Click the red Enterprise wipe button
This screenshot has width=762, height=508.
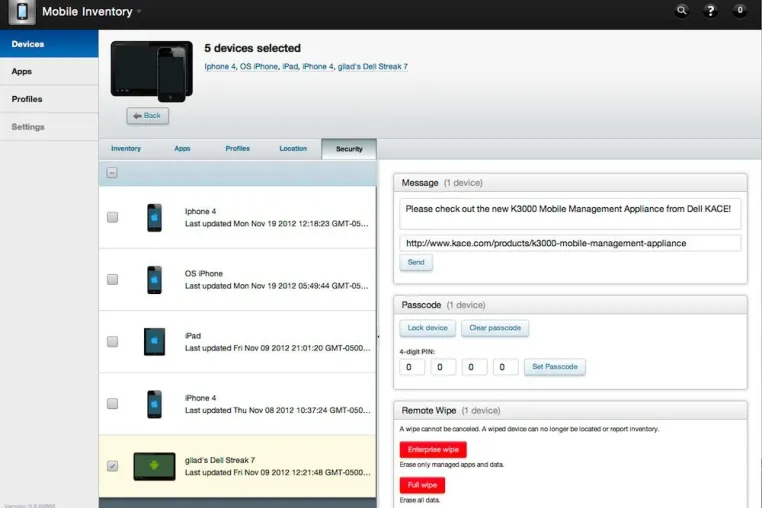coord(433,450)
